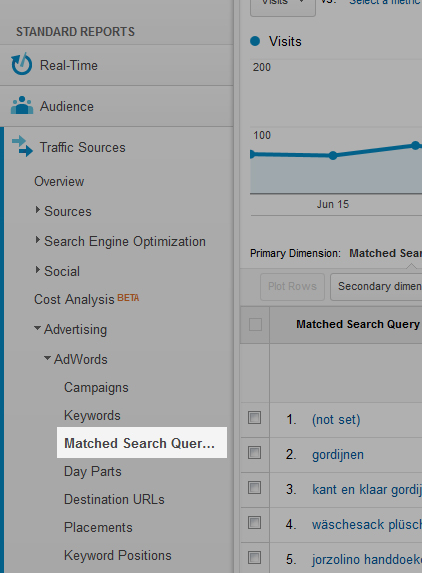Viewport: 422px width, 573px height.
Task: Open the jorzolino handdoeken query link
Action: (367, 559)
